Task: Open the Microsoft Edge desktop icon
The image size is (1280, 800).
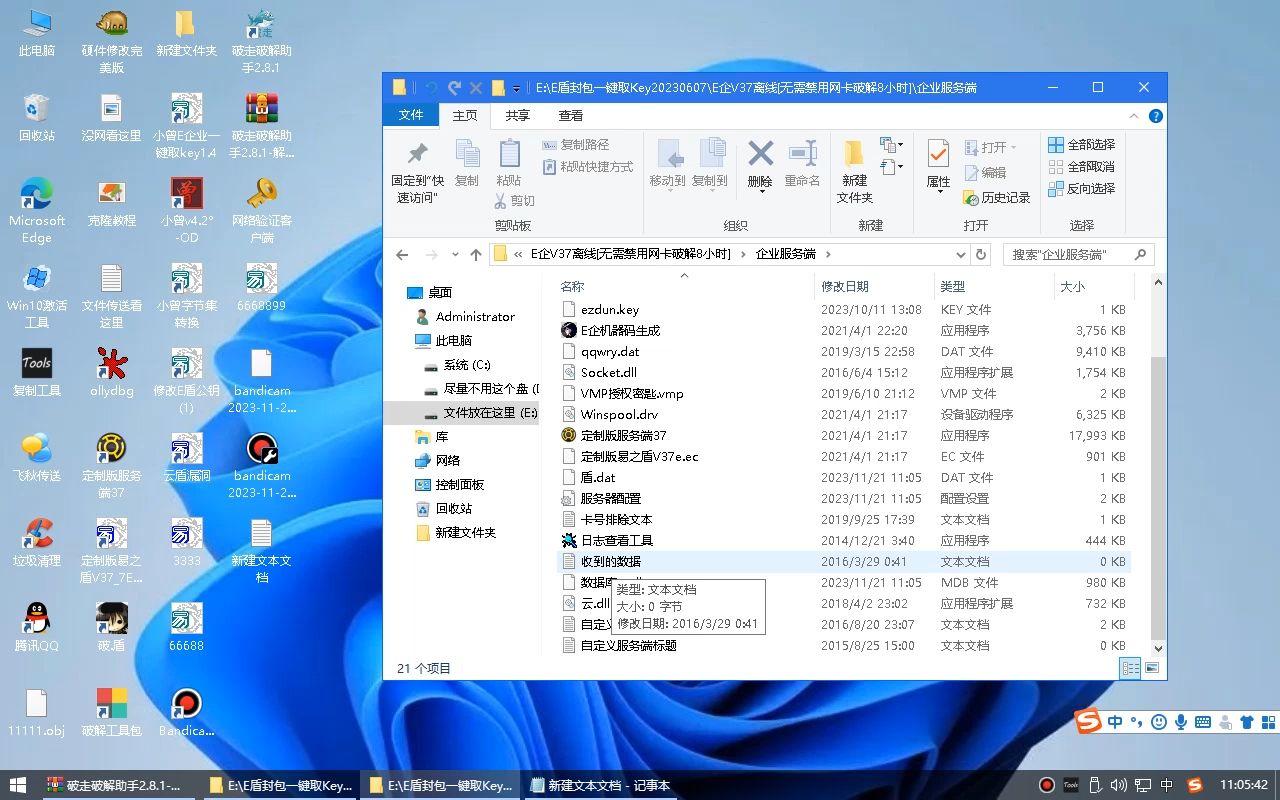Action: point(36,211)
